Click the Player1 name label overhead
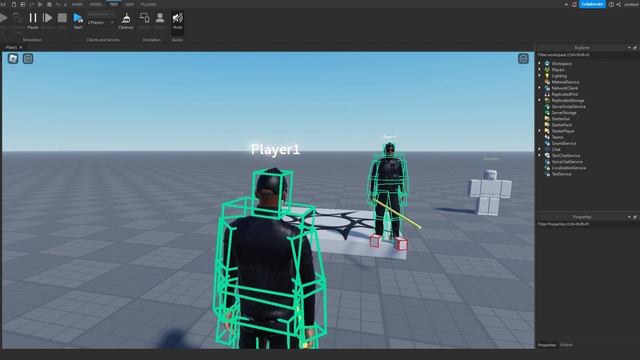Viewport: 640px width, 360px height. tap(275, 149)
